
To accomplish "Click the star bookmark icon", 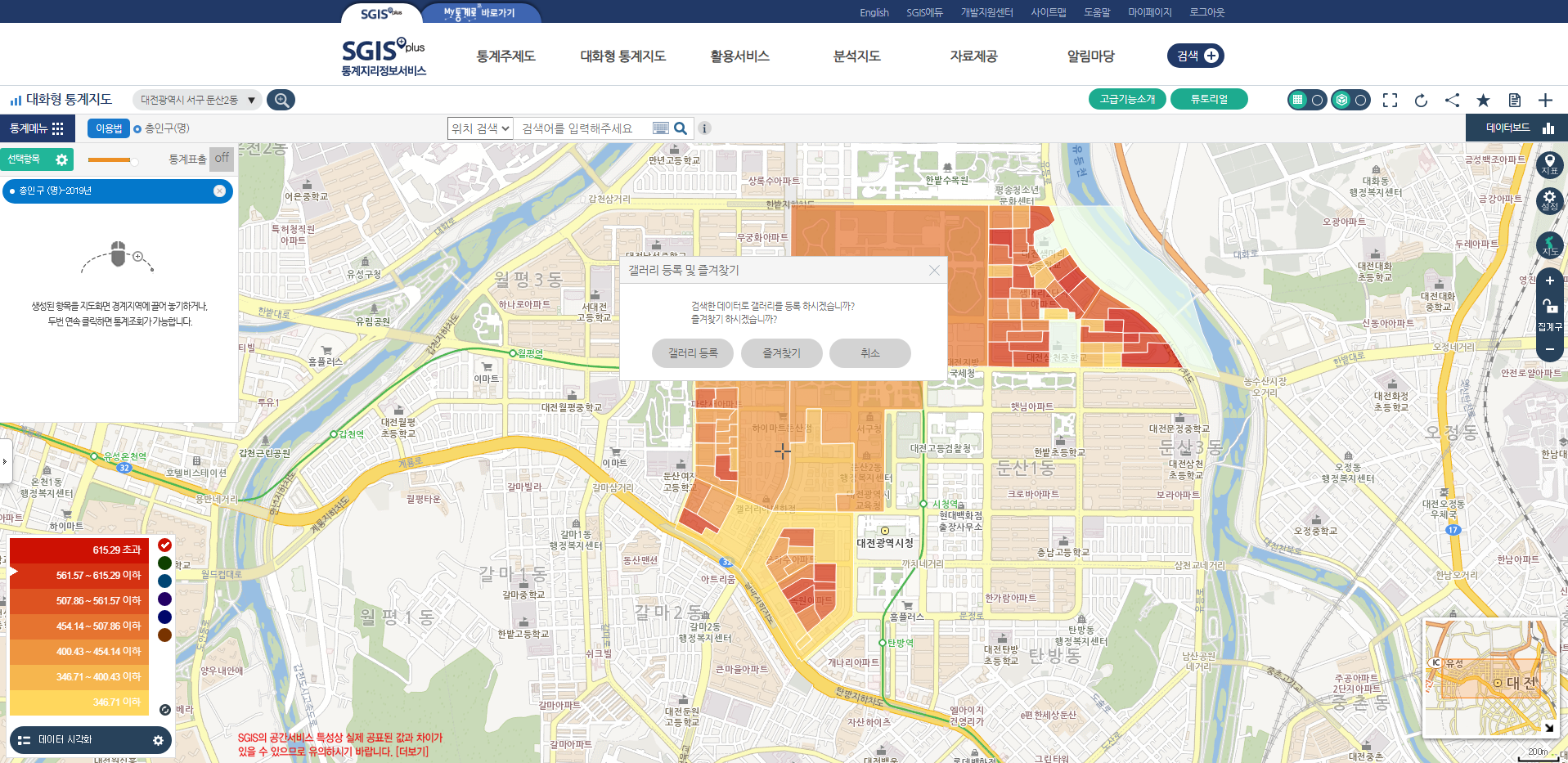I will [1483, 100].
